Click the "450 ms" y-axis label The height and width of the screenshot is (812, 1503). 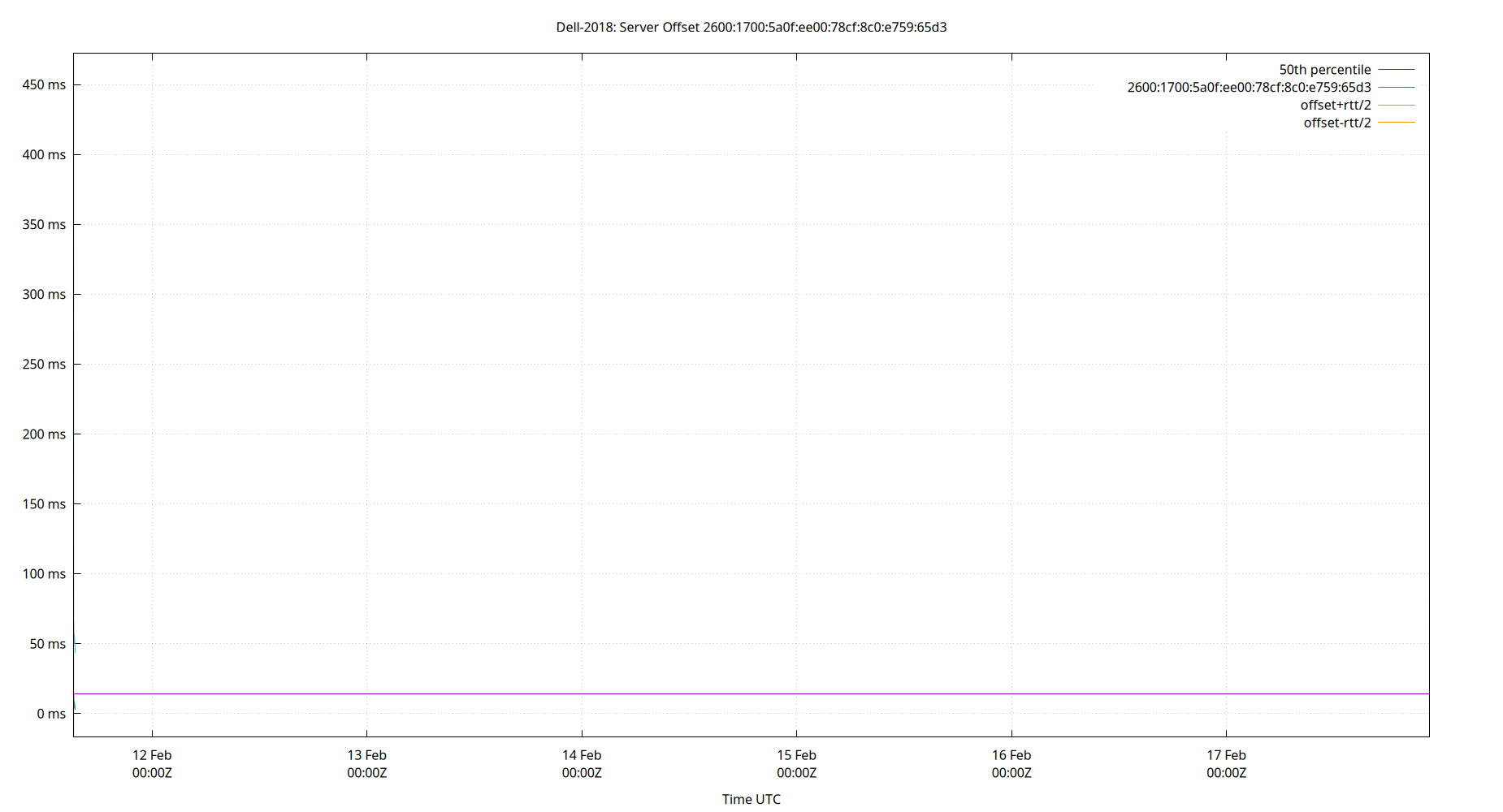pos(45,84)
